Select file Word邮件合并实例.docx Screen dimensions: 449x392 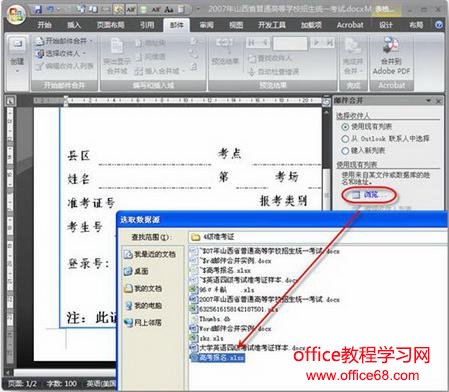tap(230, 328)
